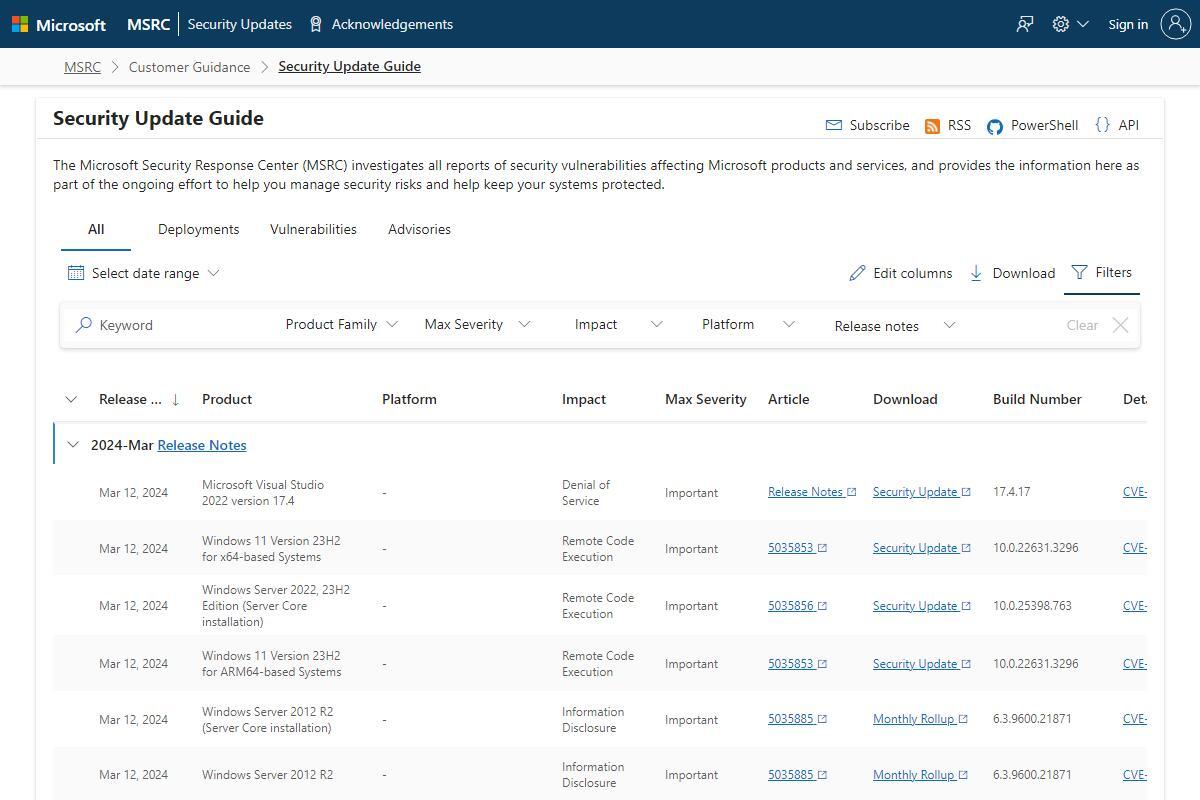Viewport: 1200px width, 800px height.
Task: Open the Max Severity filter dropdown
Action: click(477, 324)
